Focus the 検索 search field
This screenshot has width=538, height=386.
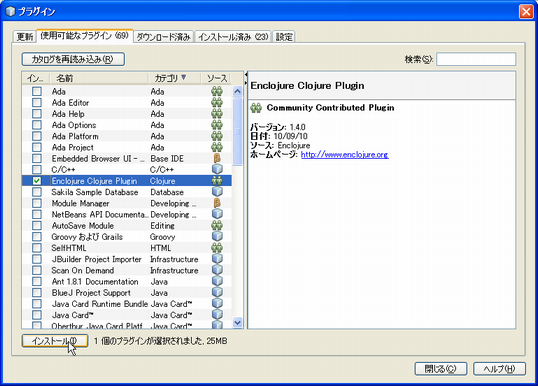(476, 59)
